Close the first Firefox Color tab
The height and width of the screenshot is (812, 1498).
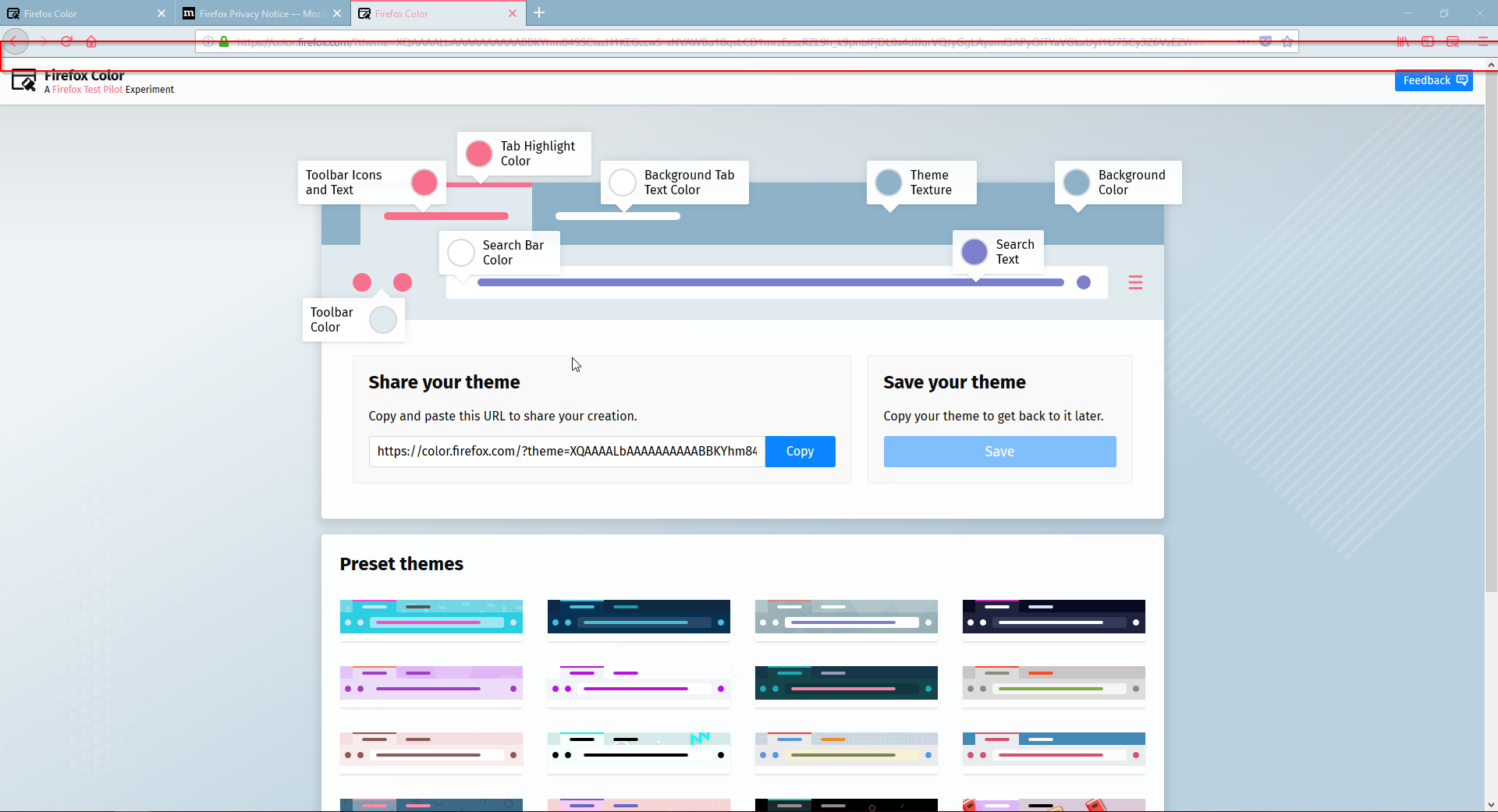pyautogui.click(x=162, y=13)
